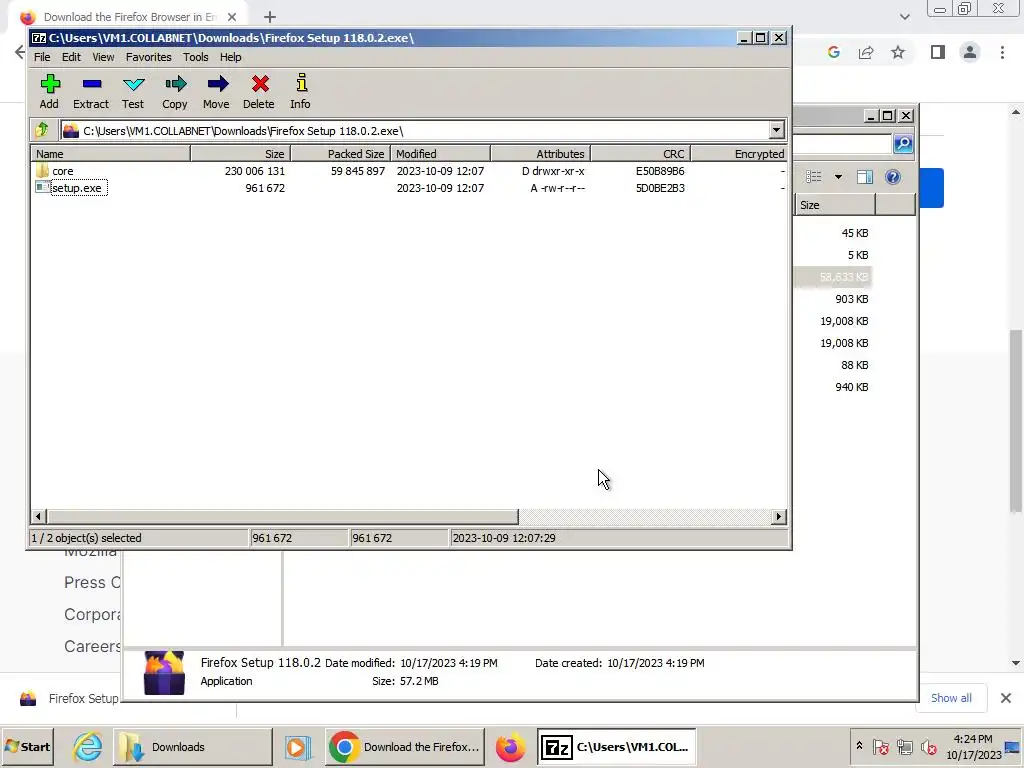The width and height of the screenshot is (1024, 768).
Task: Click the 903 KB size entry
Action: pyautogui.click(x=852, y=299)
